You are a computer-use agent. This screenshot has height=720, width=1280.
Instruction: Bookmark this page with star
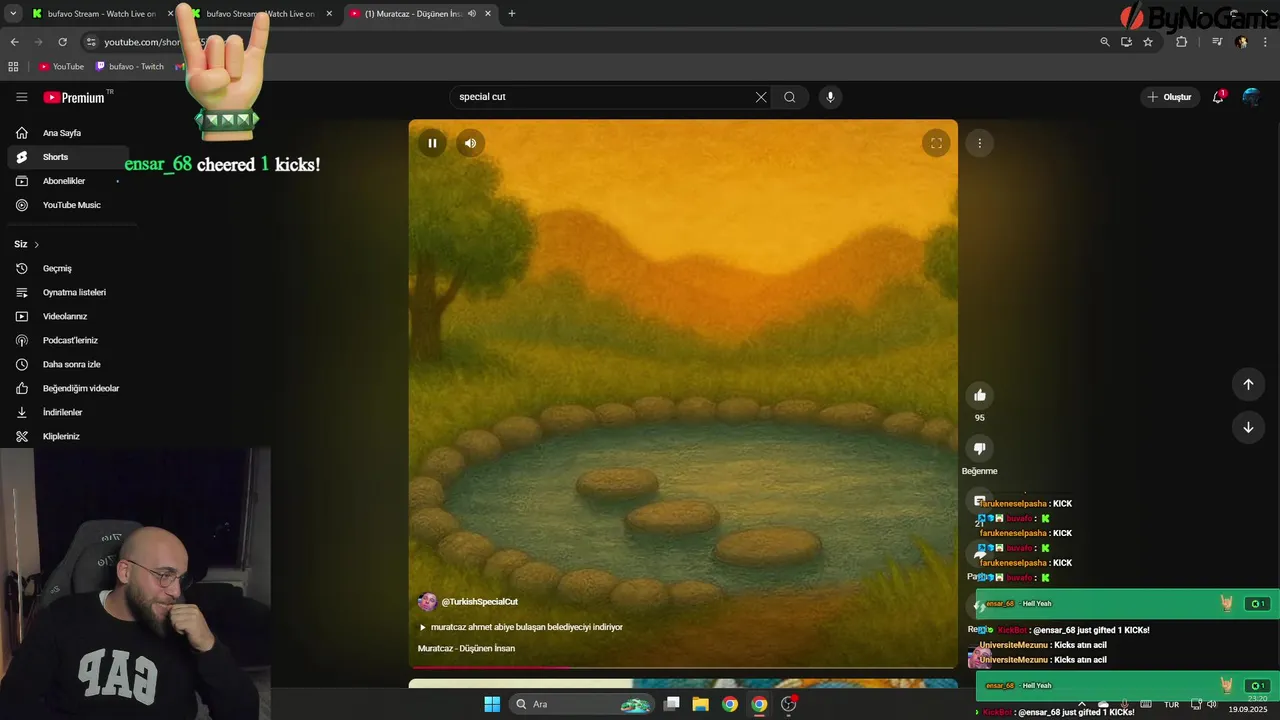(1148, 42)
